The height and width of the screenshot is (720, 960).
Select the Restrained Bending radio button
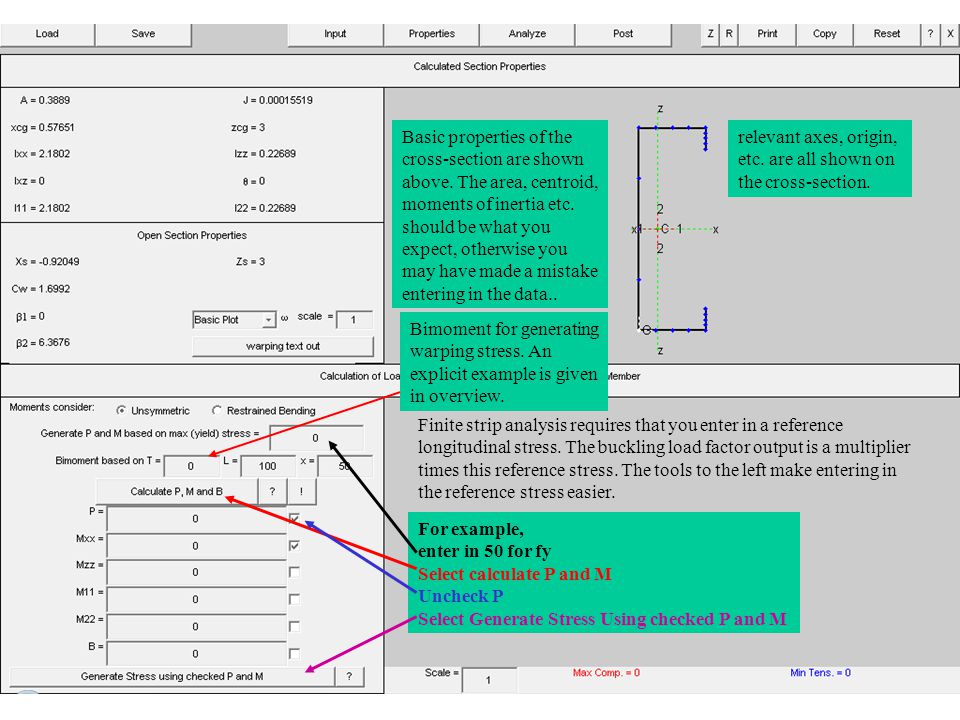tap(217, 410)
